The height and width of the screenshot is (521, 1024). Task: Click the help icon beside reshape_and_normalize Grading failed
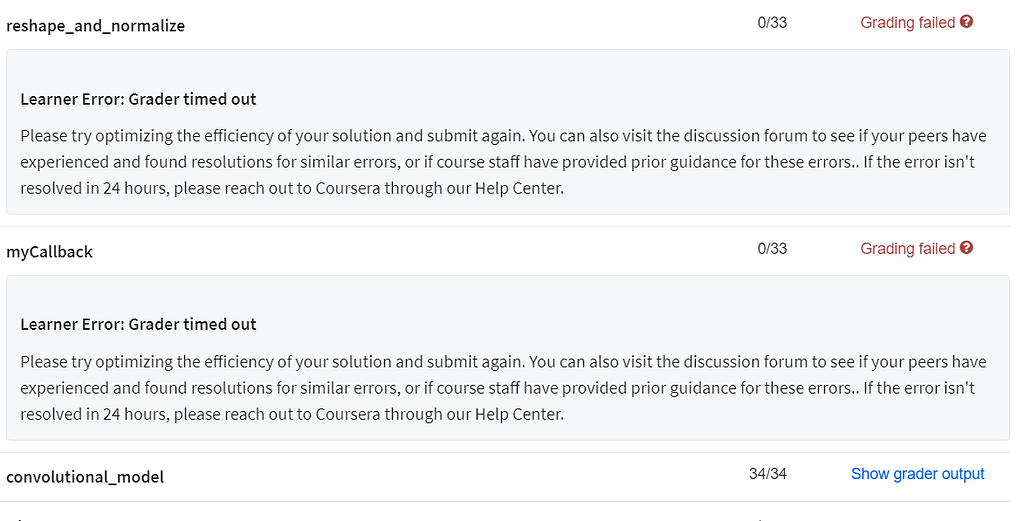[966, 22]
